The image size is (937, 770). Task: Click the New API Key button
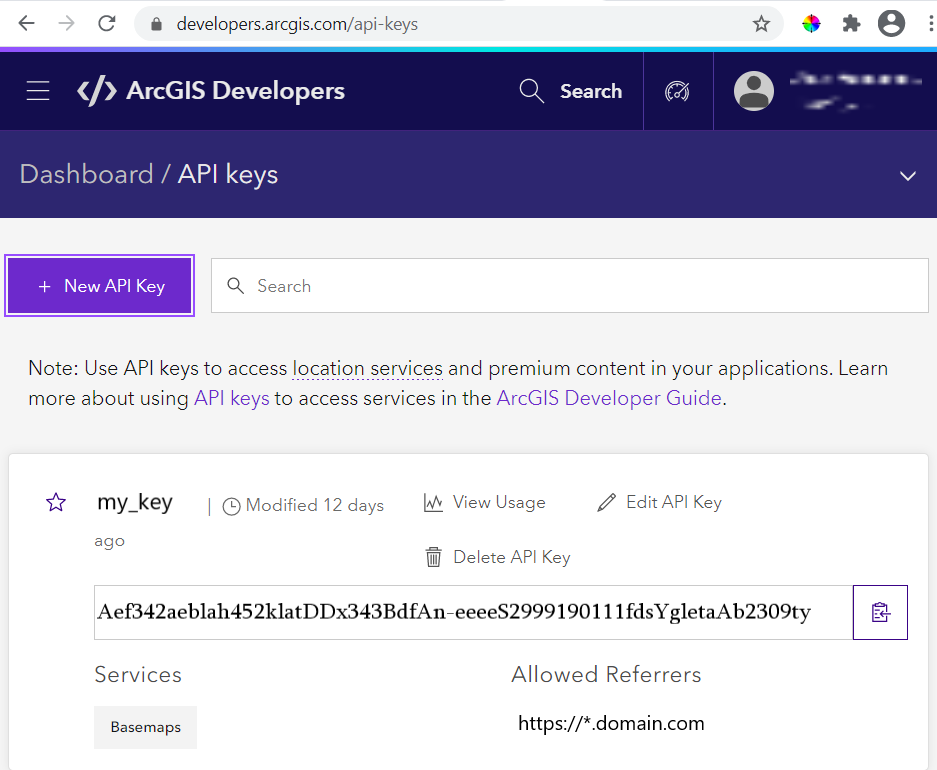(99, 285)
